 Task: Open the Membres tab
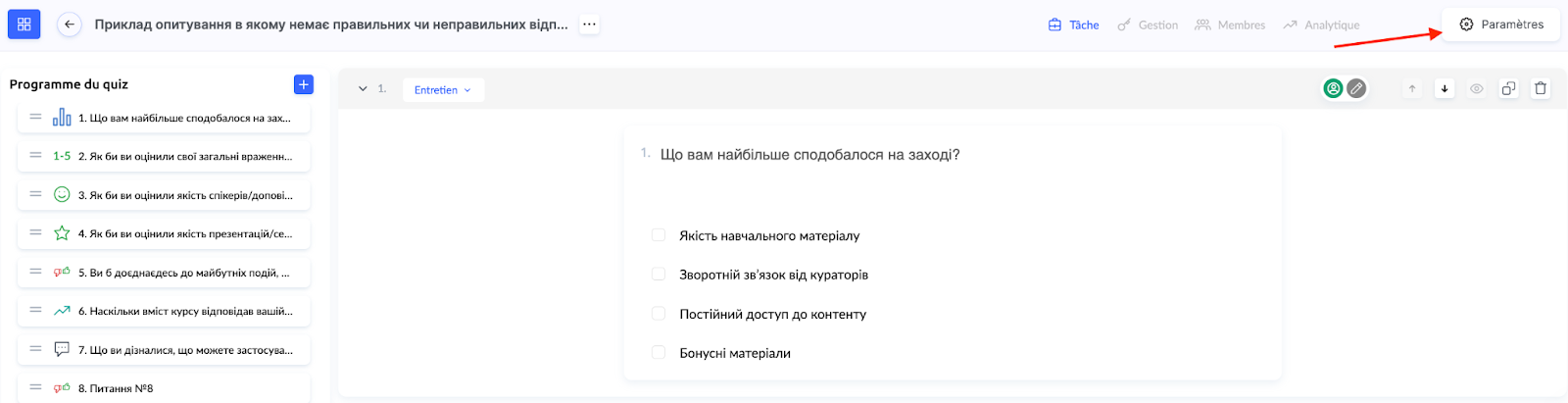(x=1231, y=25)
